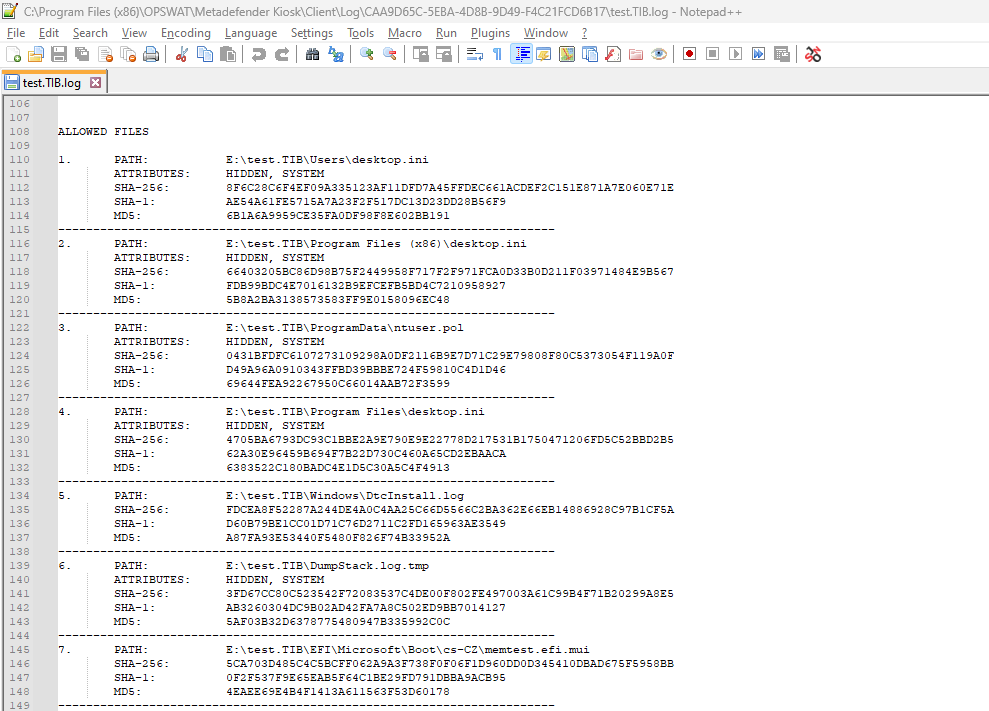Close the test.TIB.log tab with its X
This screenshot has height=711, width=989.
[x=95, y=83]
